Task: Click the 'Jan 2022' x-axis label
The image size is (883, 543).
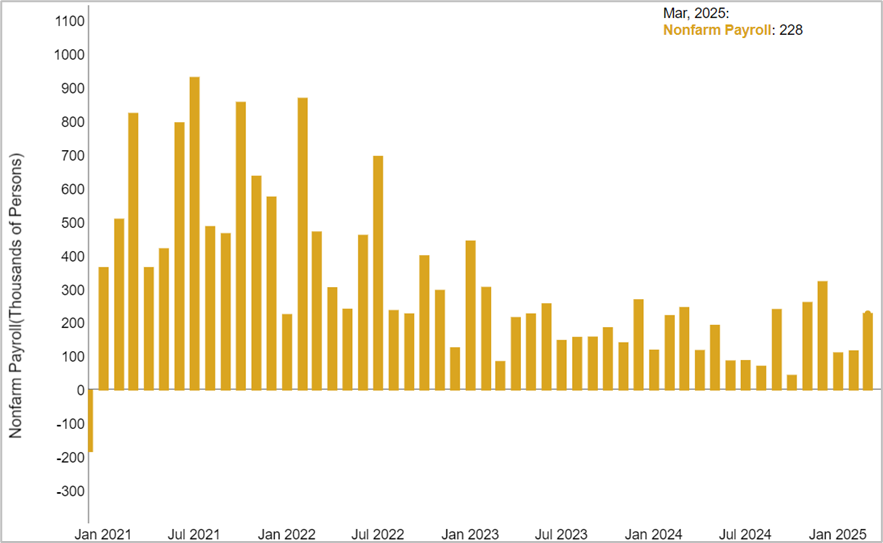Action: coord(287,534)
